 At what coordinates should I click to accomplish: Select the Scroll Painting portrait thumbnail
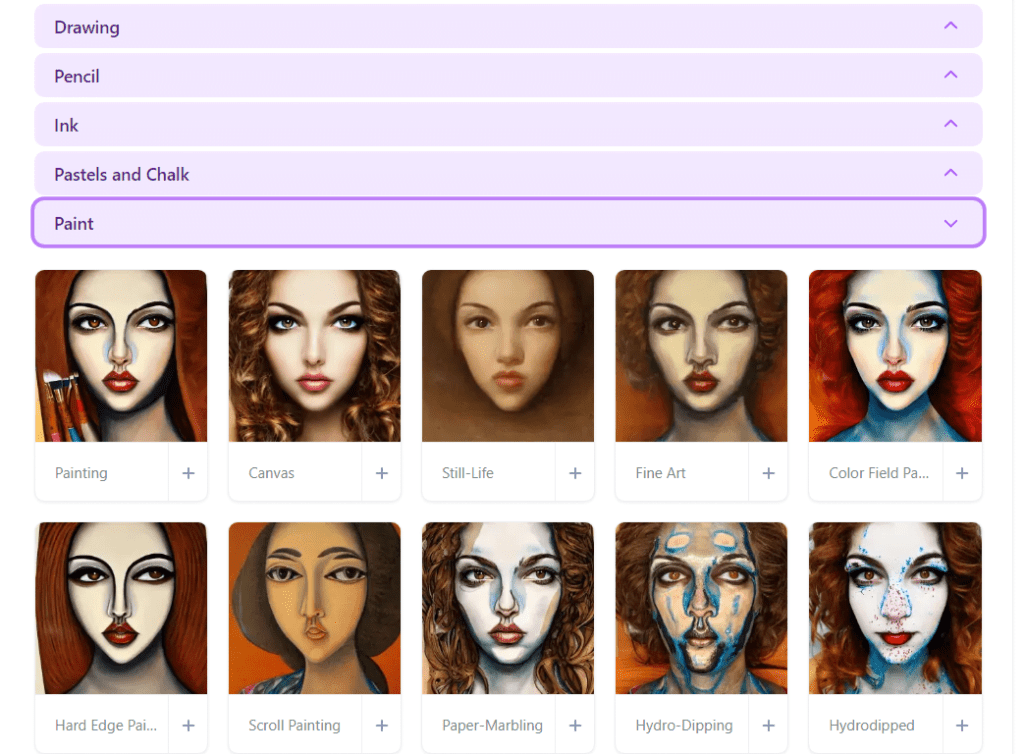click(x=314, y=607)
